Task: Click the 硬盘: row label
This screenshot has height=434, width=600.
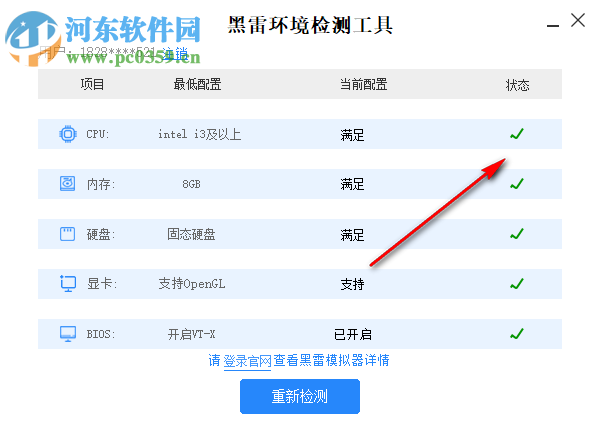Action: (x=101, y=234)
